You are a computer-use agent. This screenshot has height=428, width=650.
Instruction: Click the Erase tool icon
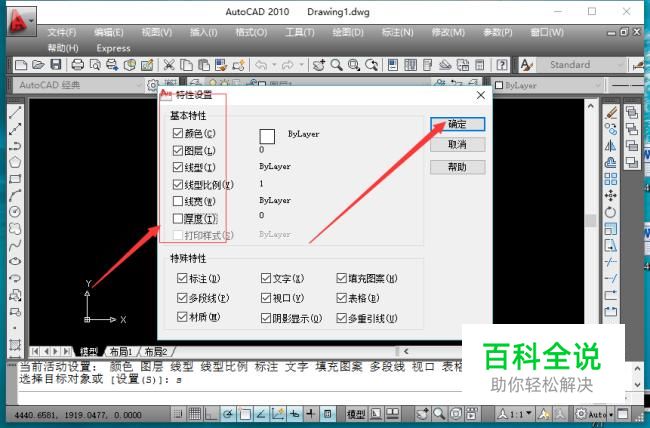611,112
